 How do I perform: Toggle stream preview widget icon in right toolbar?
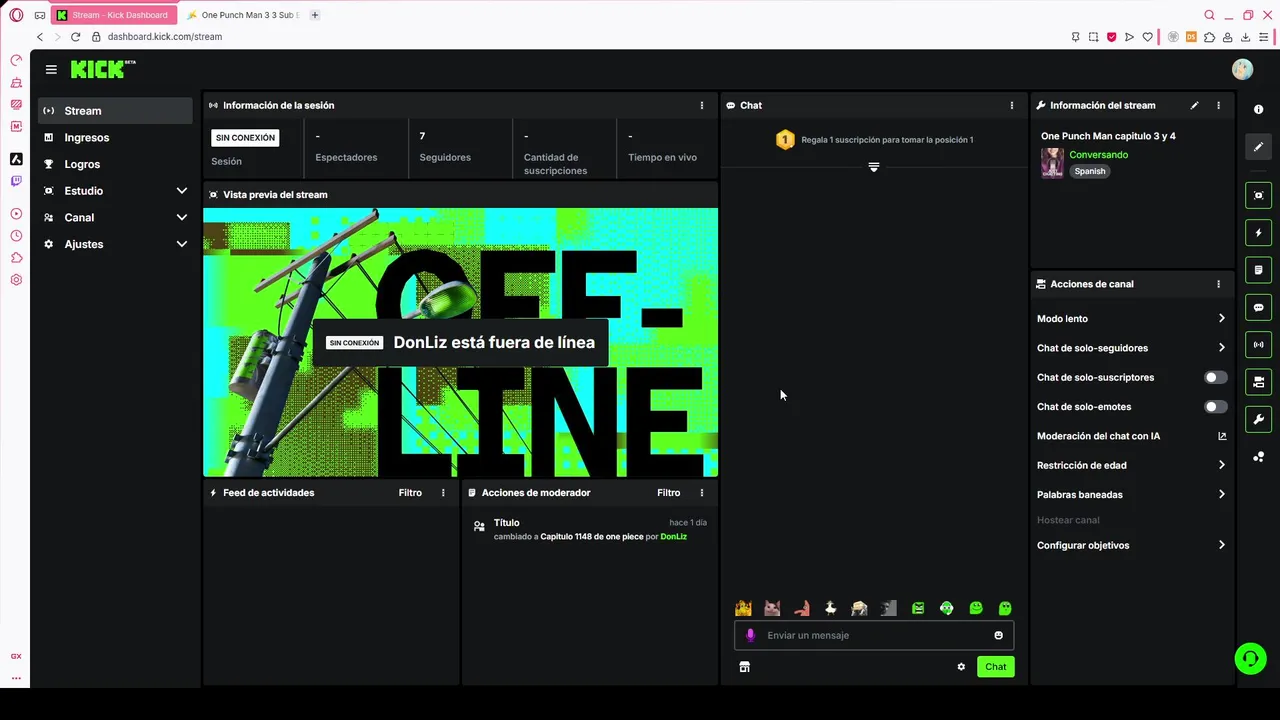tap(1258, 195)
